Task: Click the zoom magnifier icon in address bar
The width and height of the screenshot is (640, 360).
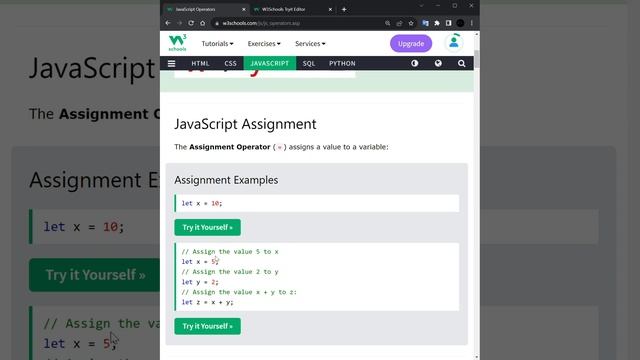Action: pyautogui.click(x=388, y=23)
